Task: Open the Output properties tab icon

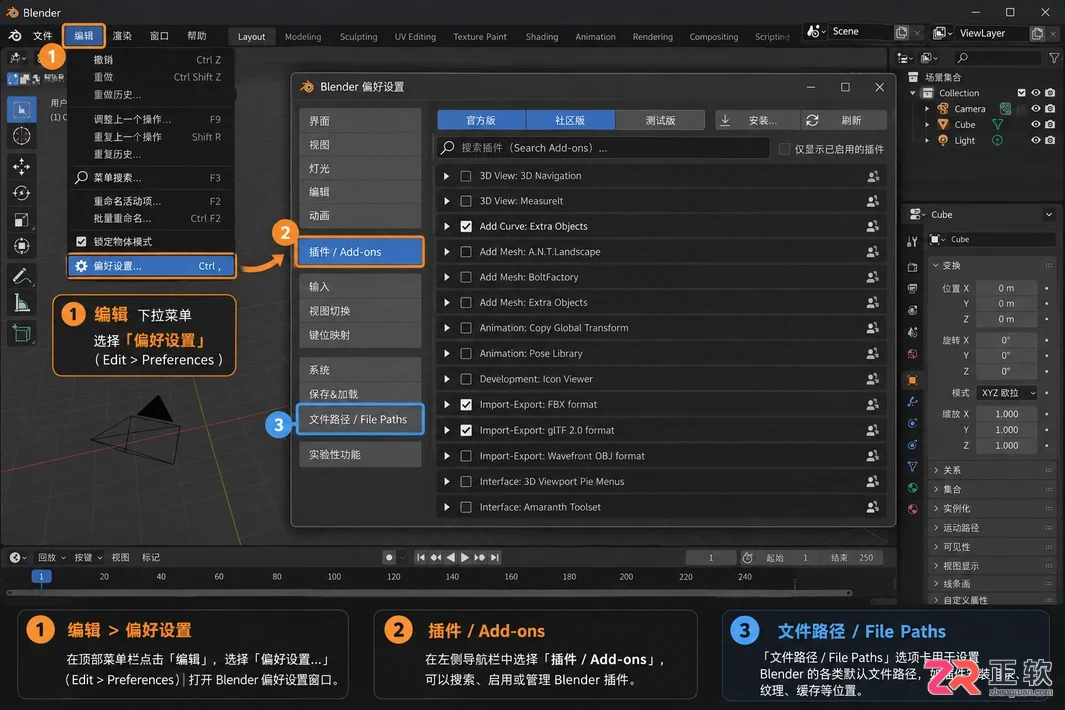Action: (912, 289)
